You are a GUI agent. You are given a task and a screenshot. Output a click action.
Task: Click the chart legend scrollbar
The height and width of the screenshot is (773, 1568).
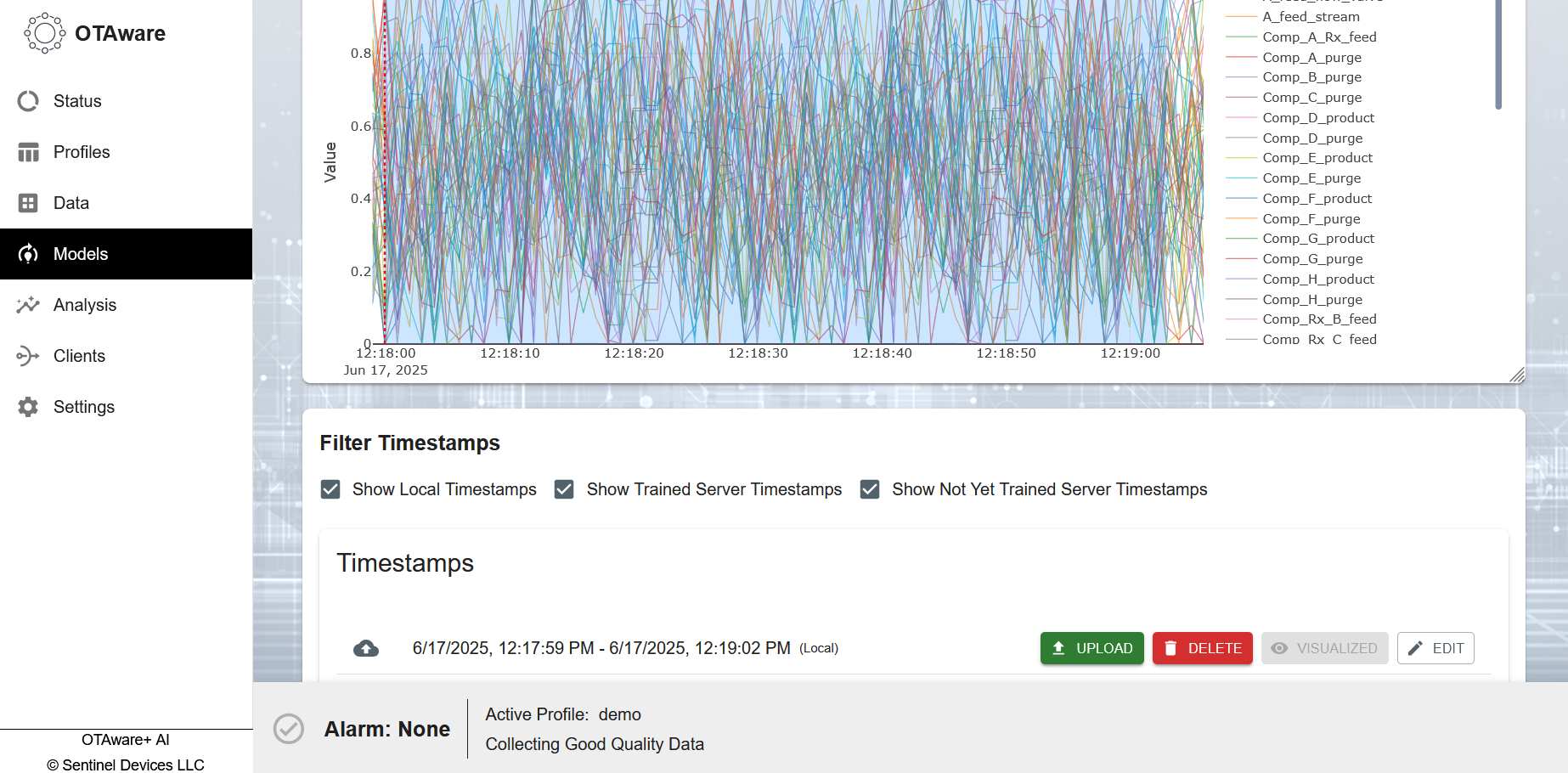coord(1498,54)
